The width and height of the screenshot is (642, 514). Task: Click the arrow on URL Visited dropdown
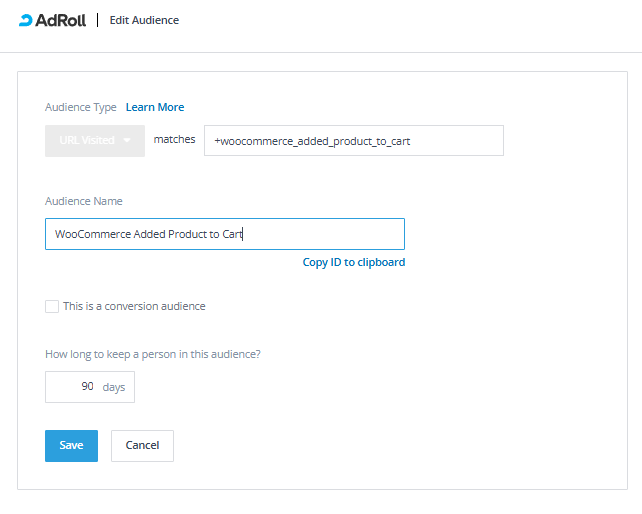click(127, 141)
